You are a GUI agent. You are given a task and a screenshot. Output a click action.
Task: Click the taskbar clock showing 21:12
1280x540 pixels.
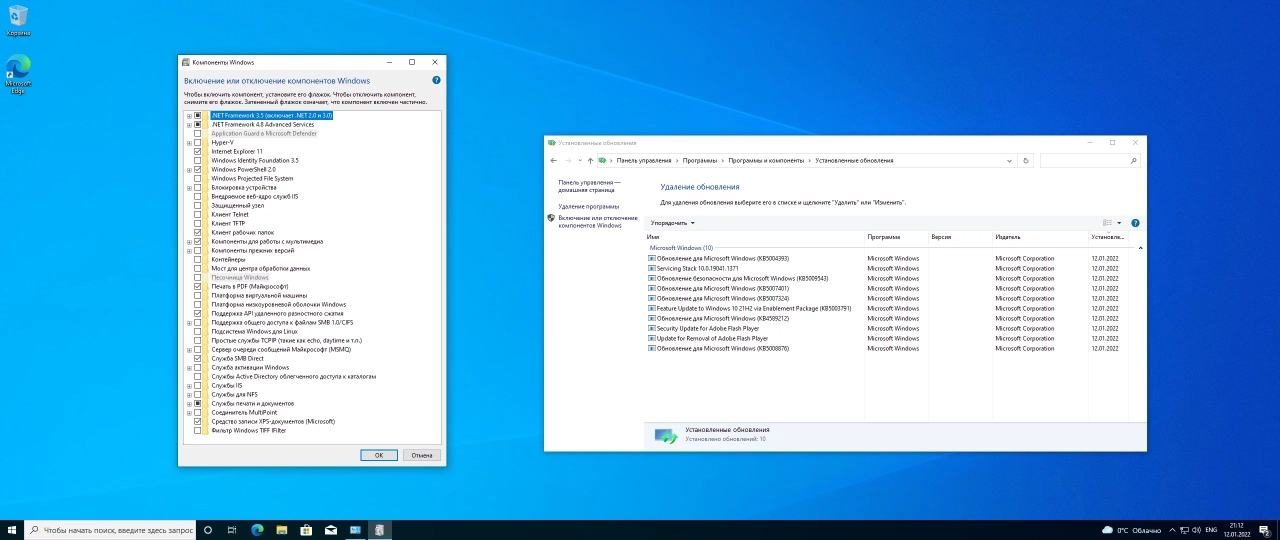tap(1236, 530)
